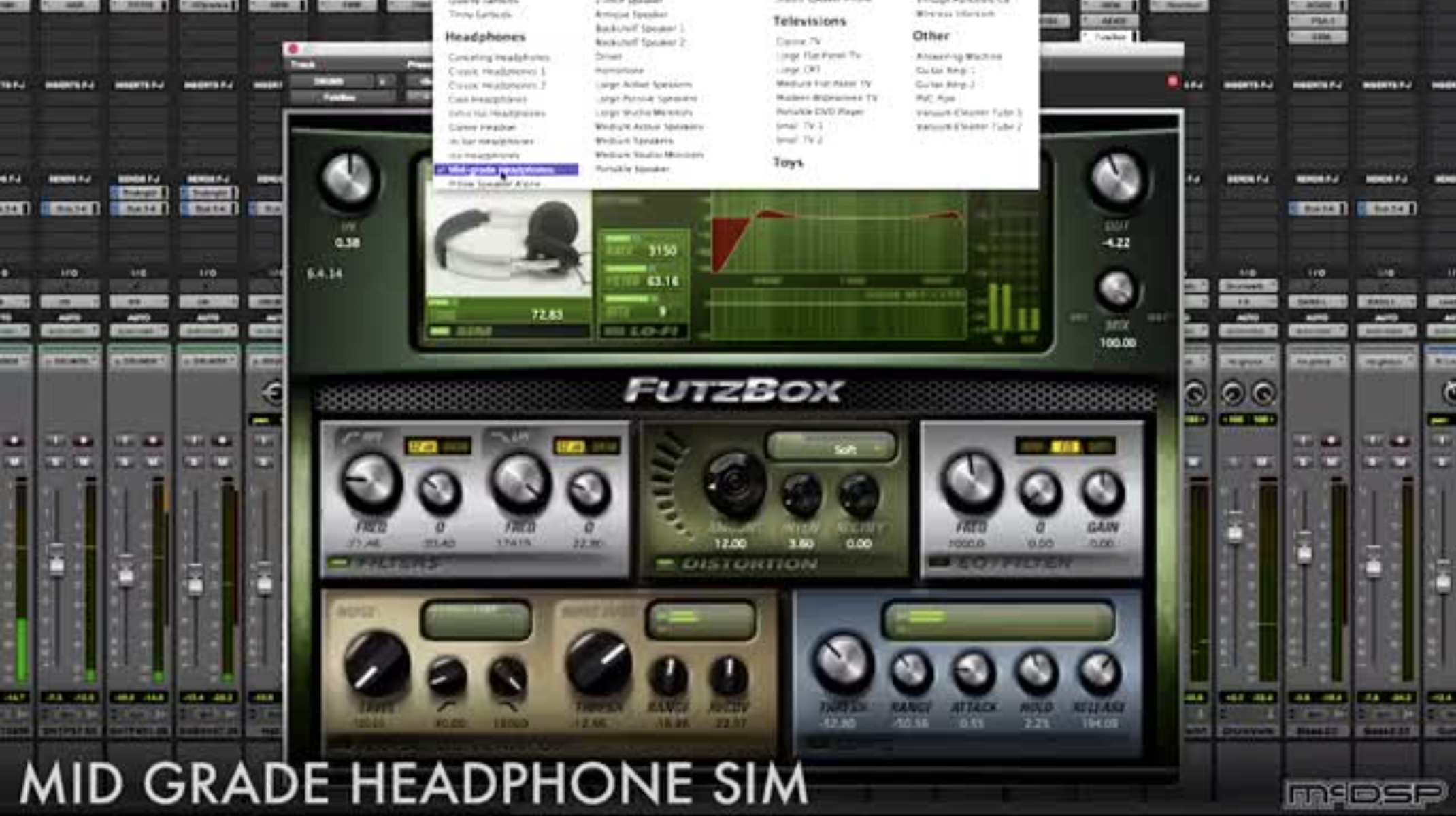Click the LO-FI RATE value 3150
1456x816 pixels.
661,251
